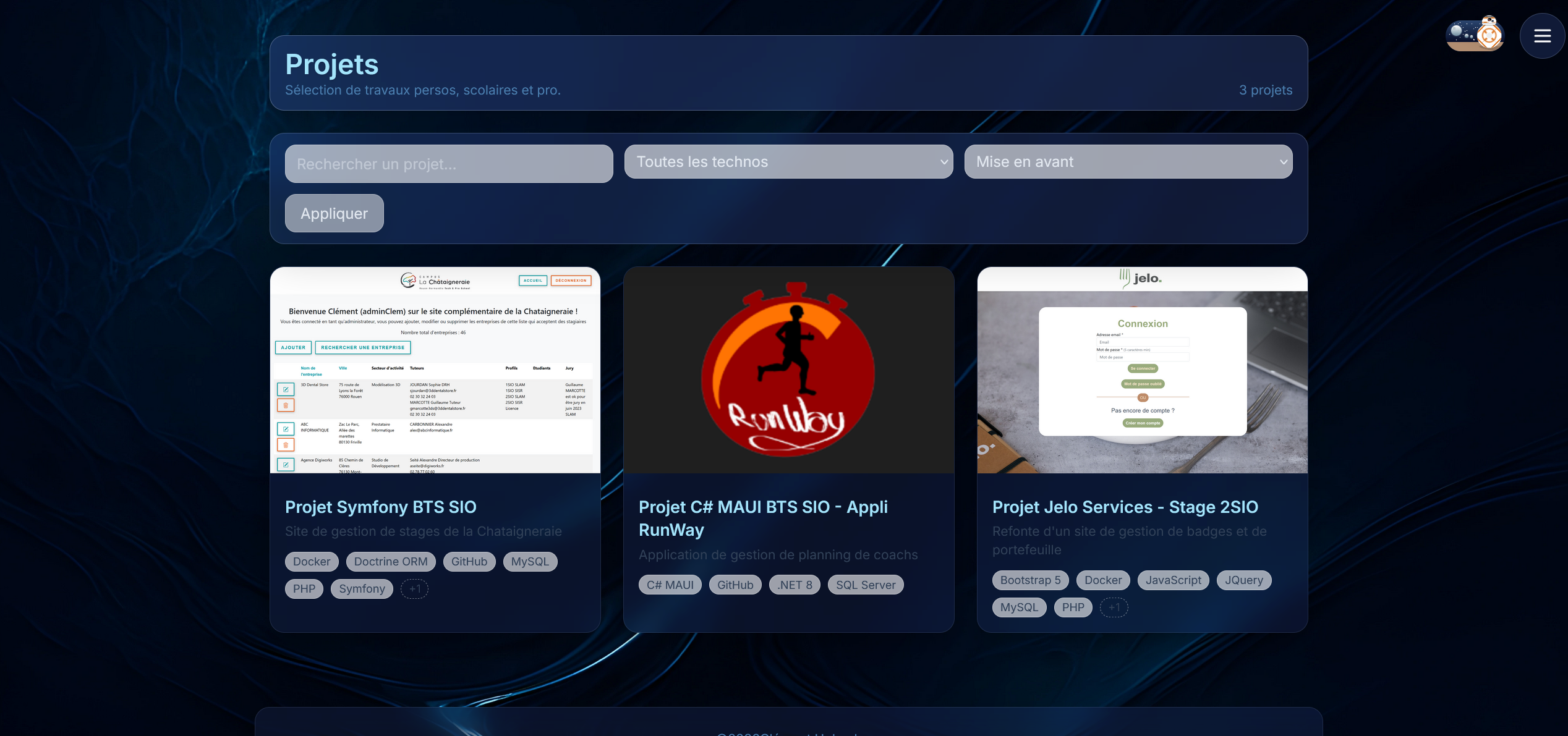Select the JQuery tag chip

1243,580
